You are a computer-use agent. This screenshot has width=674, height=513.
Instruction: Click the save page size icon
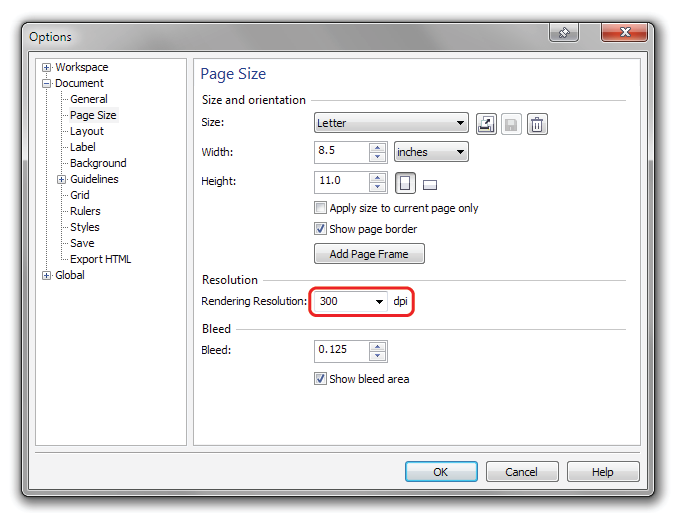point(511,124)
